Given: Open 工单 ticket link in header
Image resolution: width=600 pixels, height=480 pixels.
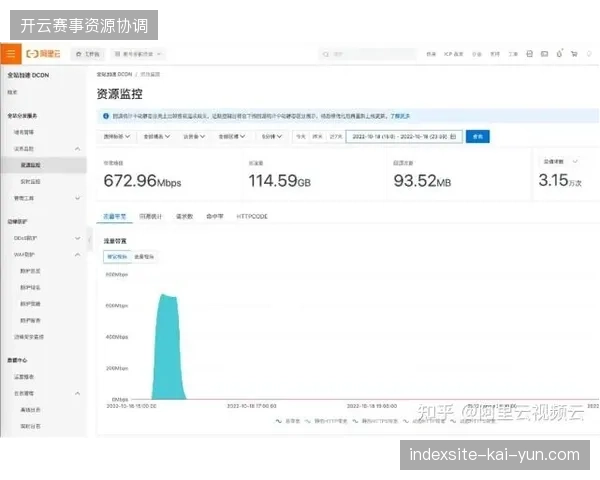Looking at the screenshot, I should [x=513, y=54].
